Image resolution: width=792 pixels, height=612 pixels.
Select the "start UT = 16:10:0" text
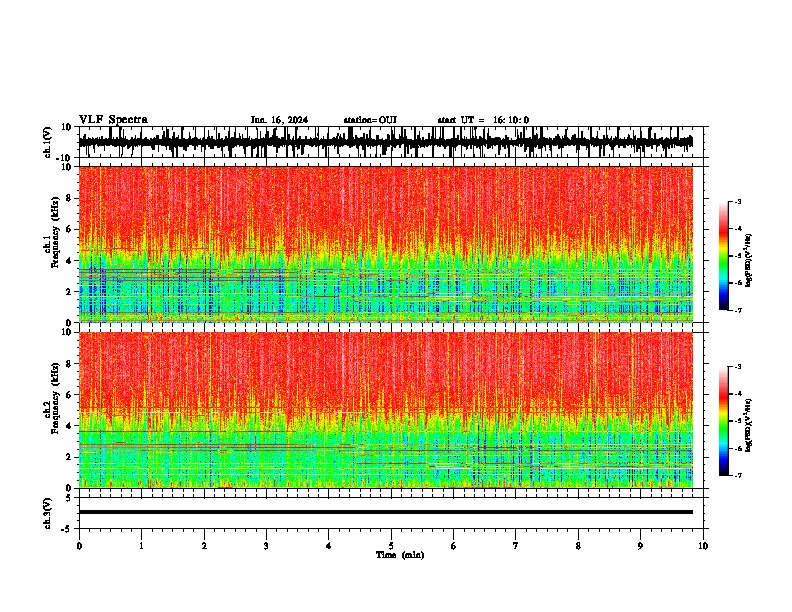coord(483,120)
